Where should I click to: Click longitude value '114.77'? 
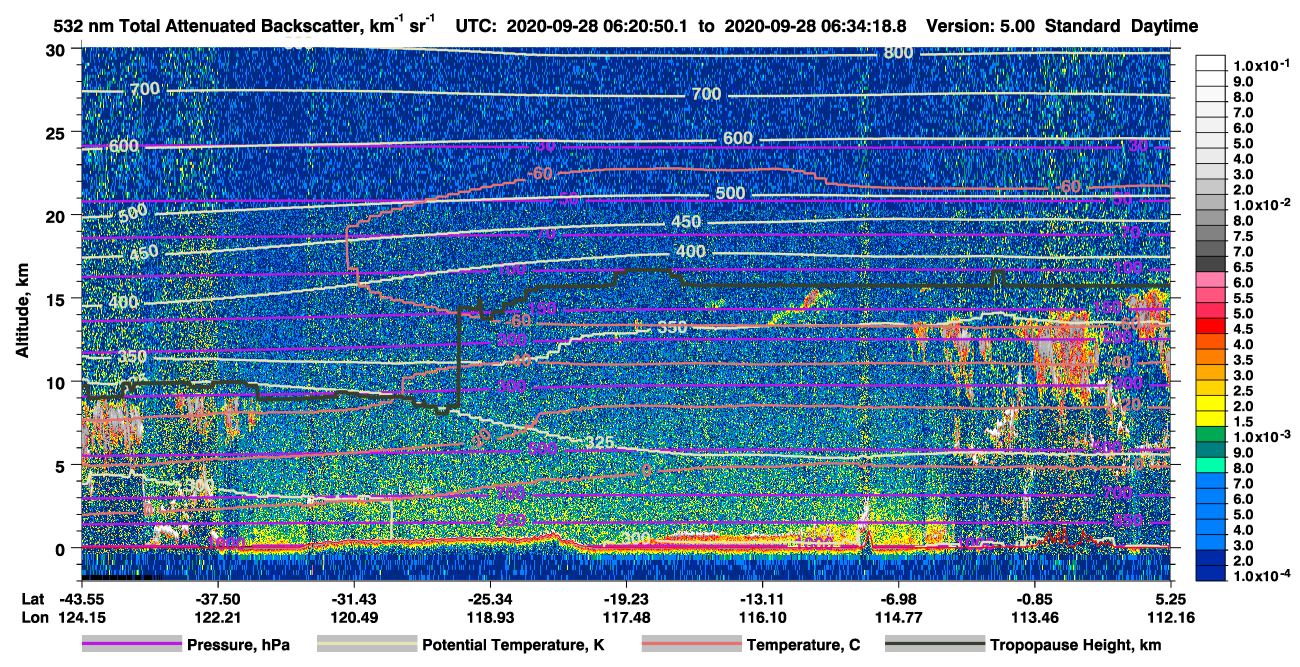point(899,617)
